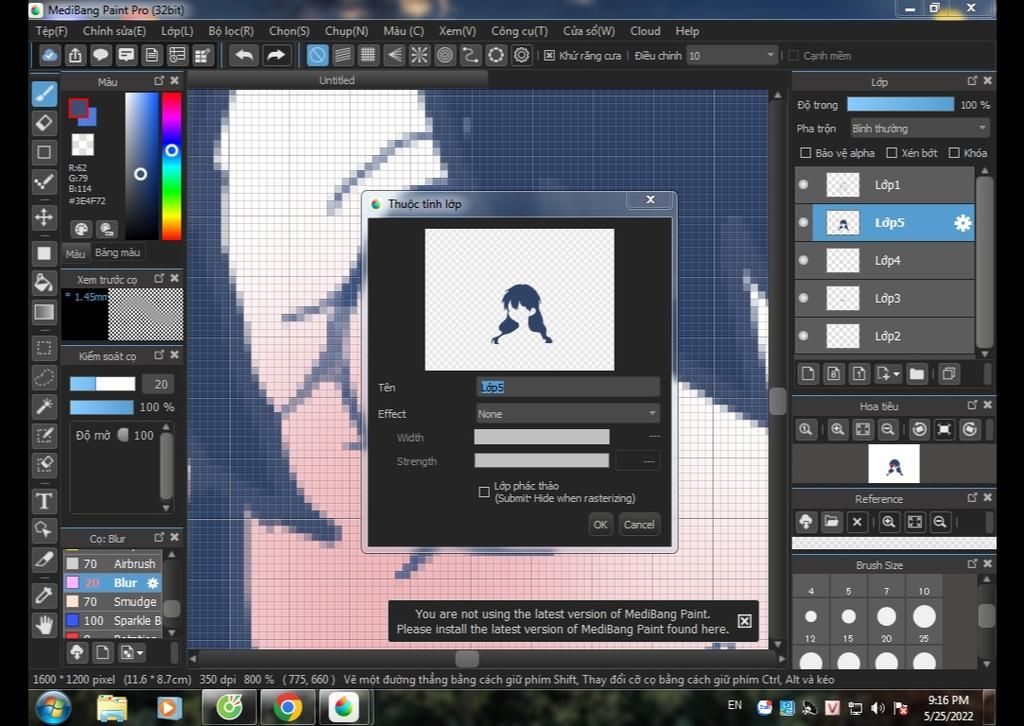Switch to the Hand tool
The height and width of the screenshot is (726, 1024).
click(x=44, y=625)
